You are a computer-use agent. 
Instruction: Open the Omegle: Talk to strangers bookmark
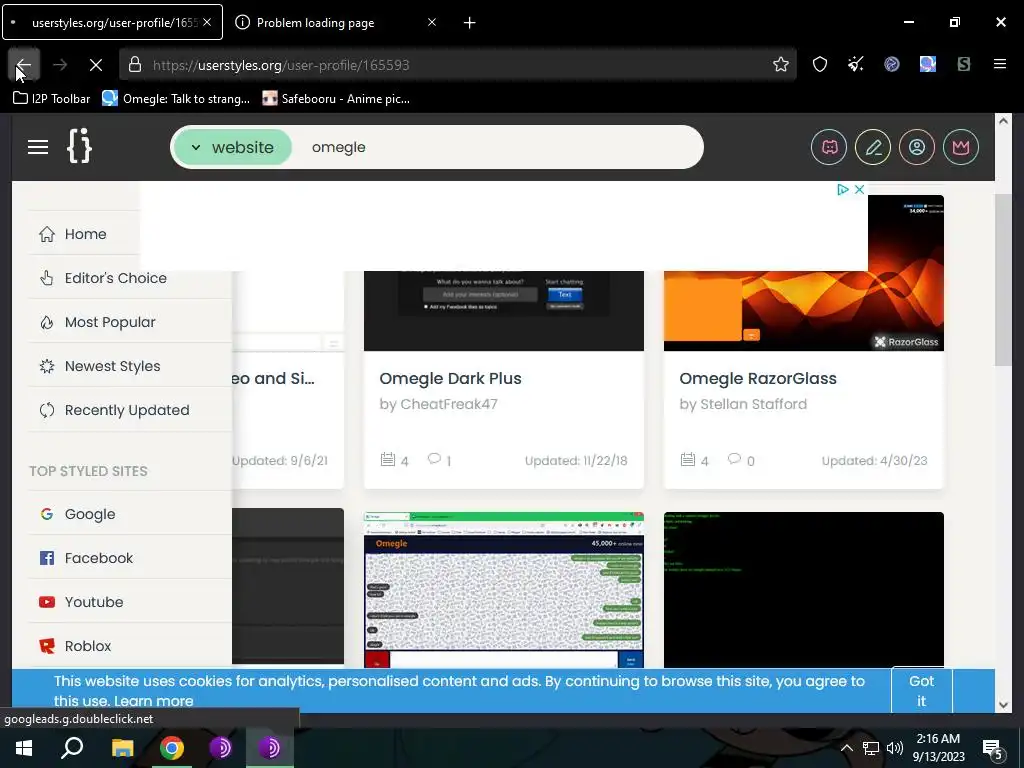pyautogui.click(x=176, y=99)
